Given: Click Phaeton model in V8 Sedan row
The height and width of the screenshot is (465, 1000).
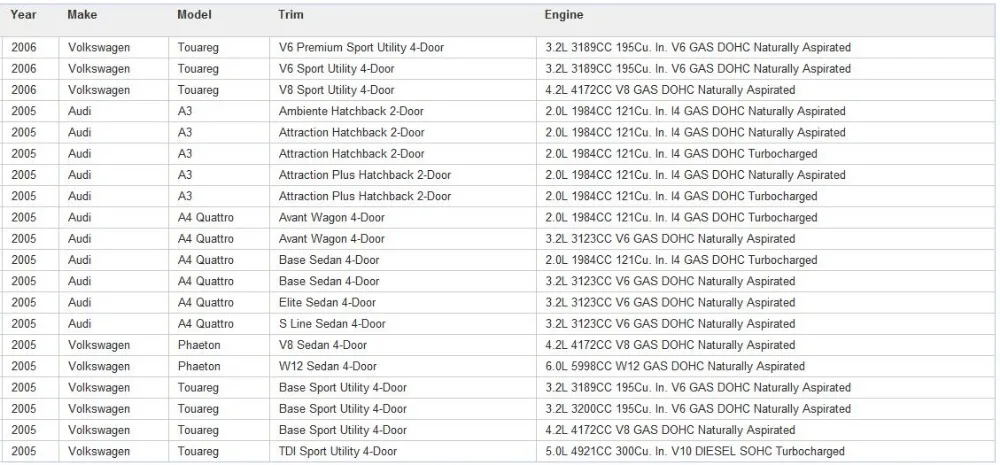Looking at the screenshot, I should (219, 345).
